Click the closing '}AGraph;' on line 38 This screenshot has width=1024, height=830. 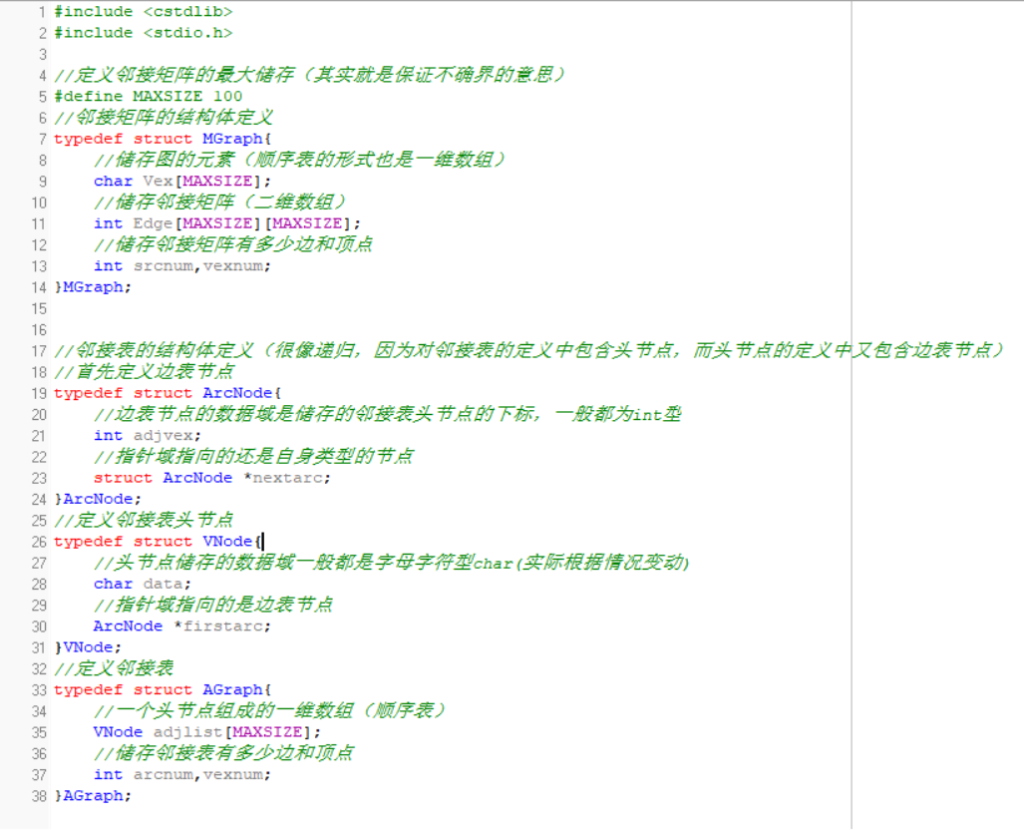tap(93, 796)
